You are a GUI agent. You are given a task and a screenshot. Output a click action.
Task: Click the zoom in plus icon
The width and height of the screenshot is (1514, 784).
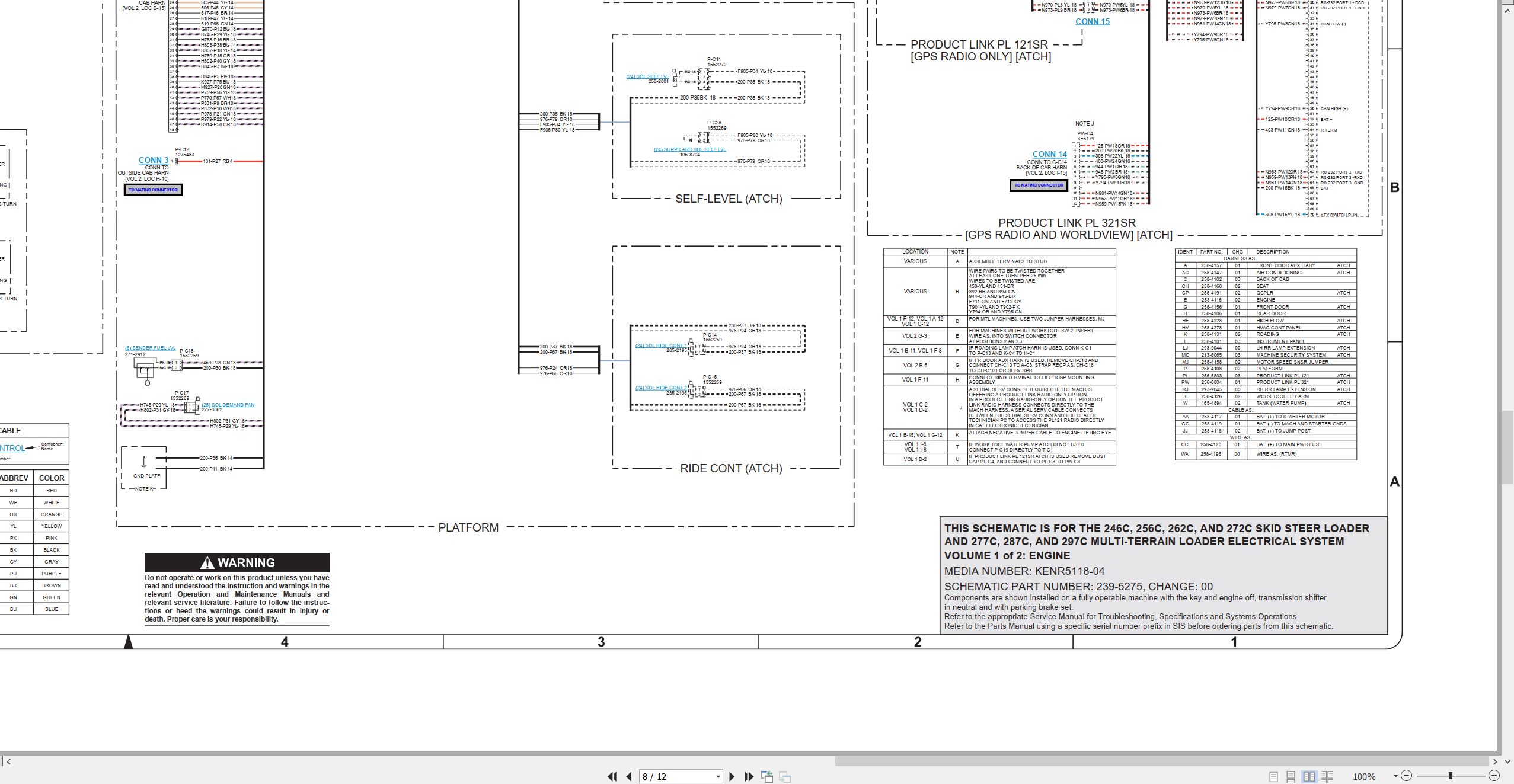pos(1494,776)
